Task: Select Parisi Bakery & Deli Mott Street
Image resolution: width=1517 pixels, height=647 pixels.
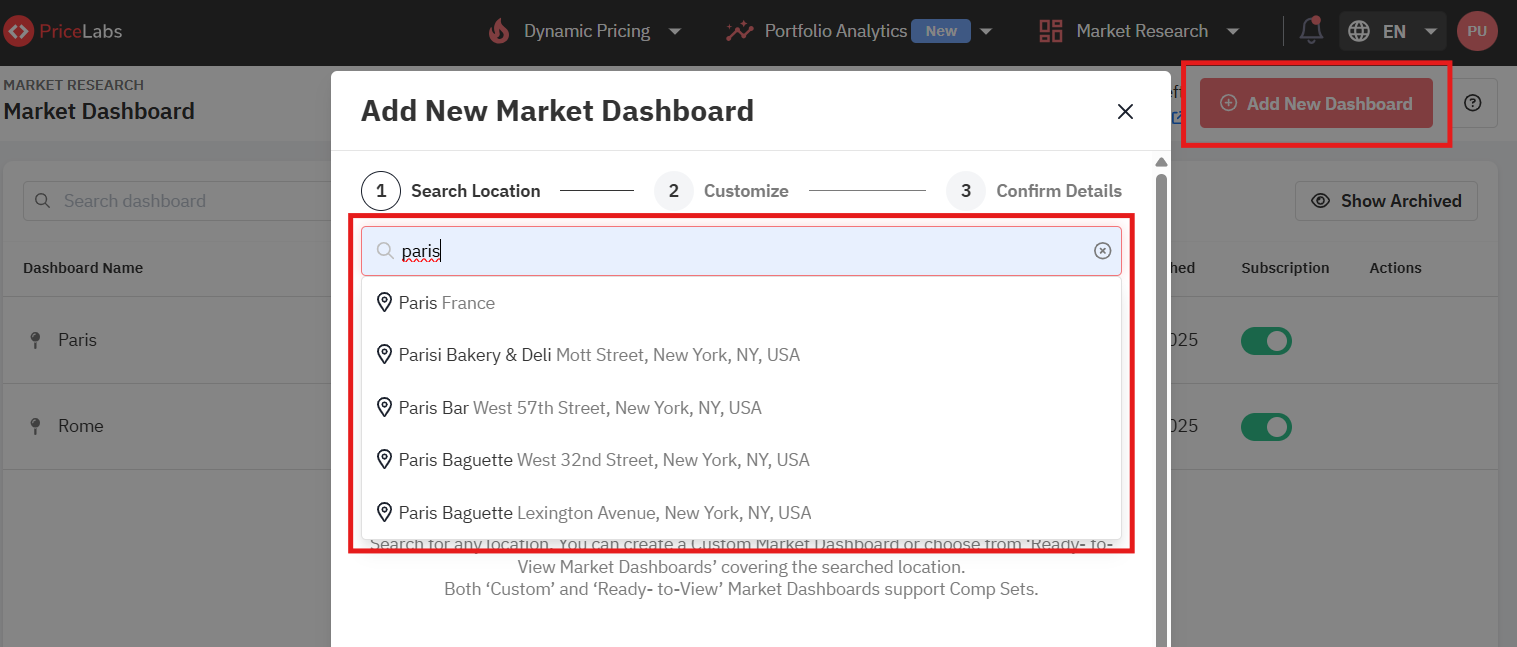Action: point(741,355)
